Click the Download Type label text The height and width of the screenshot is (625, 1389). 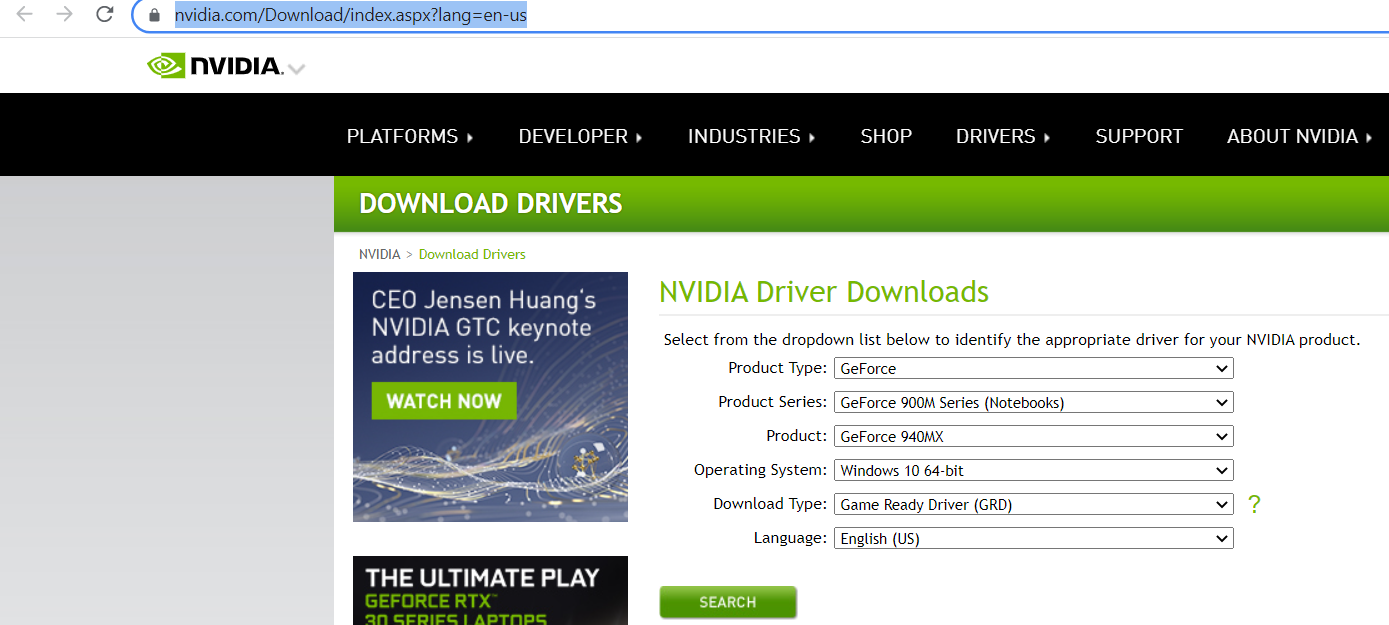point(771,504)
